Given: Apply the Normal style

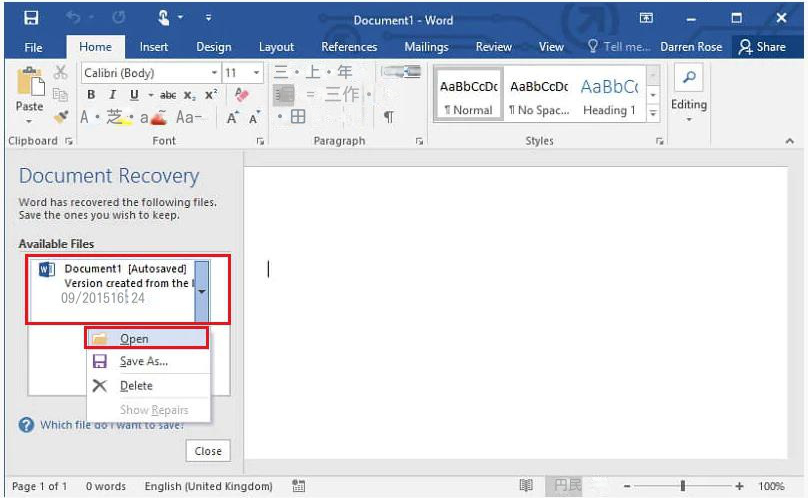Looking at the screenshot, I should (468, 94).
